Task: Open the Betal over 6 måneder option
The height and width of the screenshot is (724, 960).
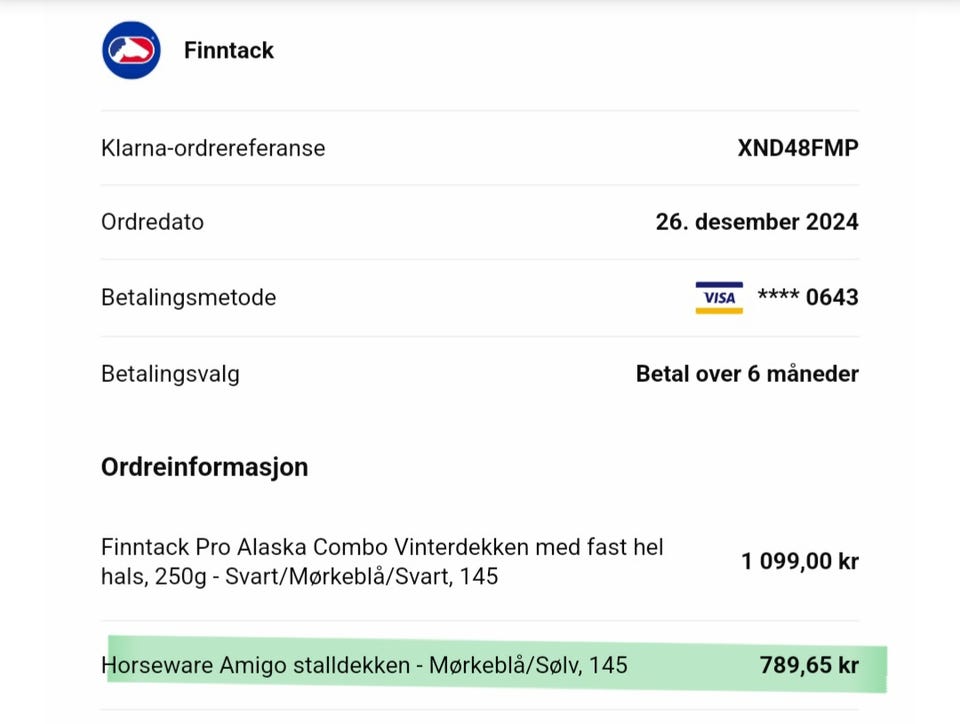Action: click(747, 374)
